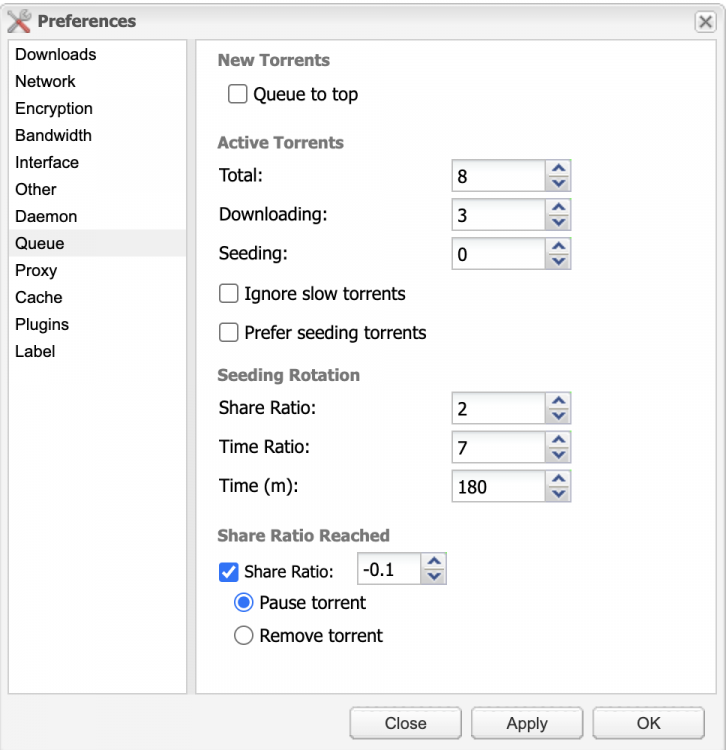Uncheck the Share Ratio reached checkbox

tap(229, 572)
